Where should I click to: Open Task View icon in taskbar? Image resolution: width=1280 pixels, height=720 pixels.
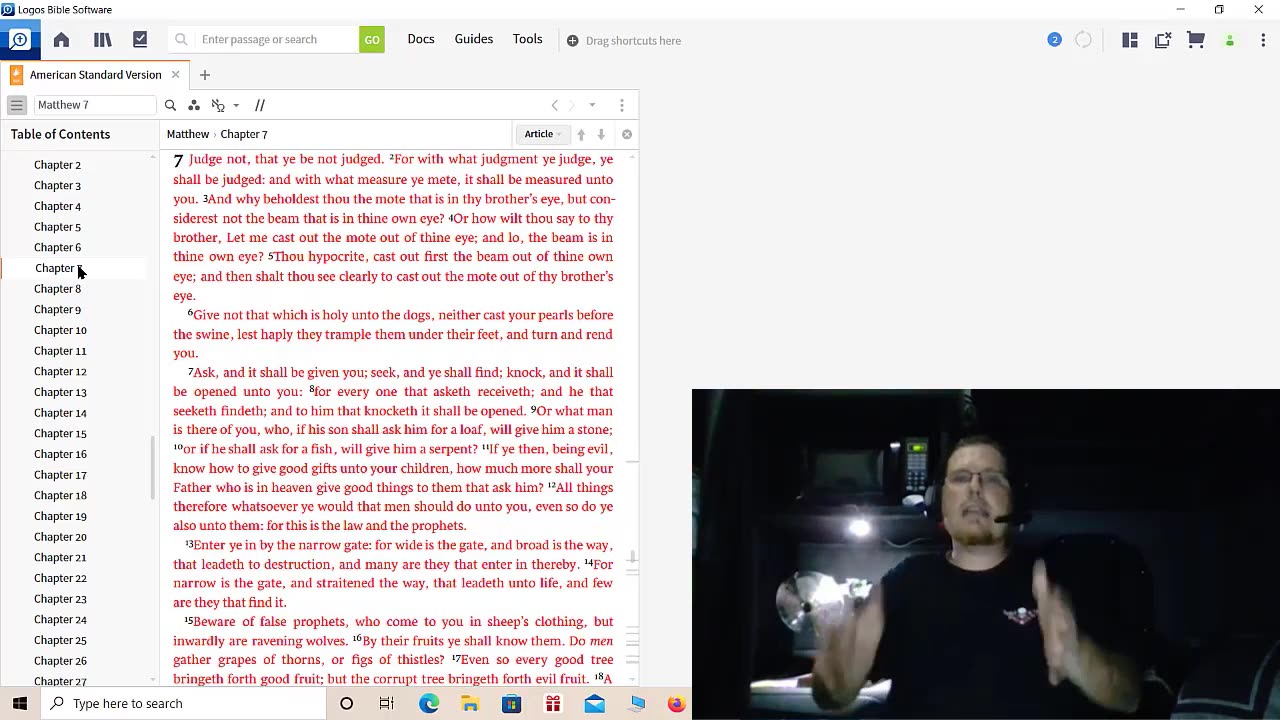387,704
